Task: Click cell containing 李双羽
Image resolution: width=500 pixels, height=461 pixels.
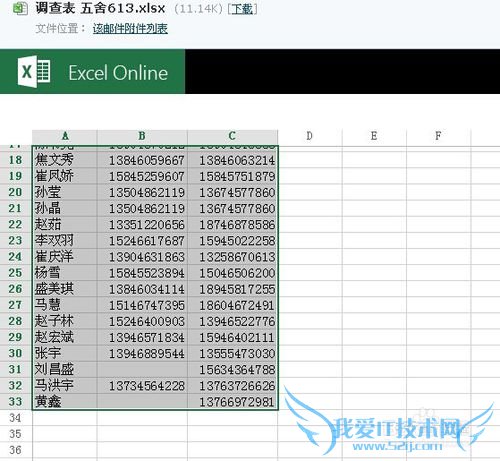Action: [x=65, y=241]
